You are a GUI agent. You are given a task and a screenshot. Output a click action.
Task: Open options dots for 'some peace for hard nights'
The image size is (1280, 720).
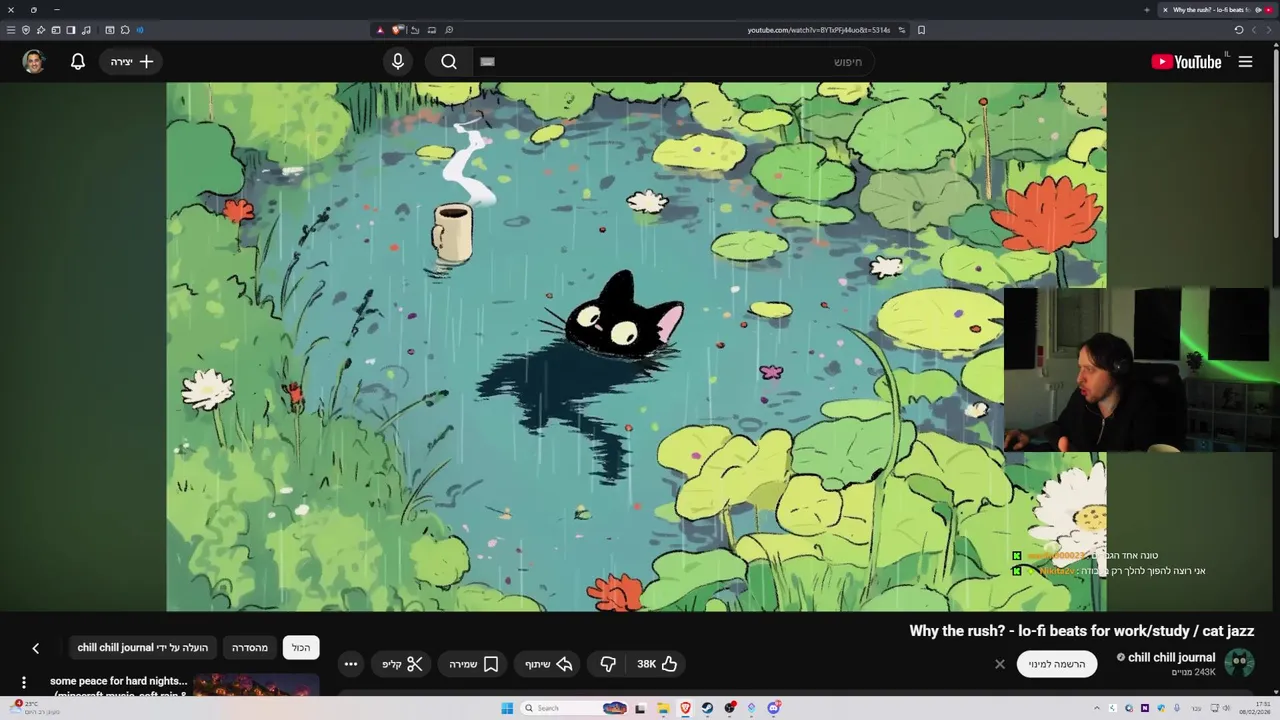click(x=24, y=683)
